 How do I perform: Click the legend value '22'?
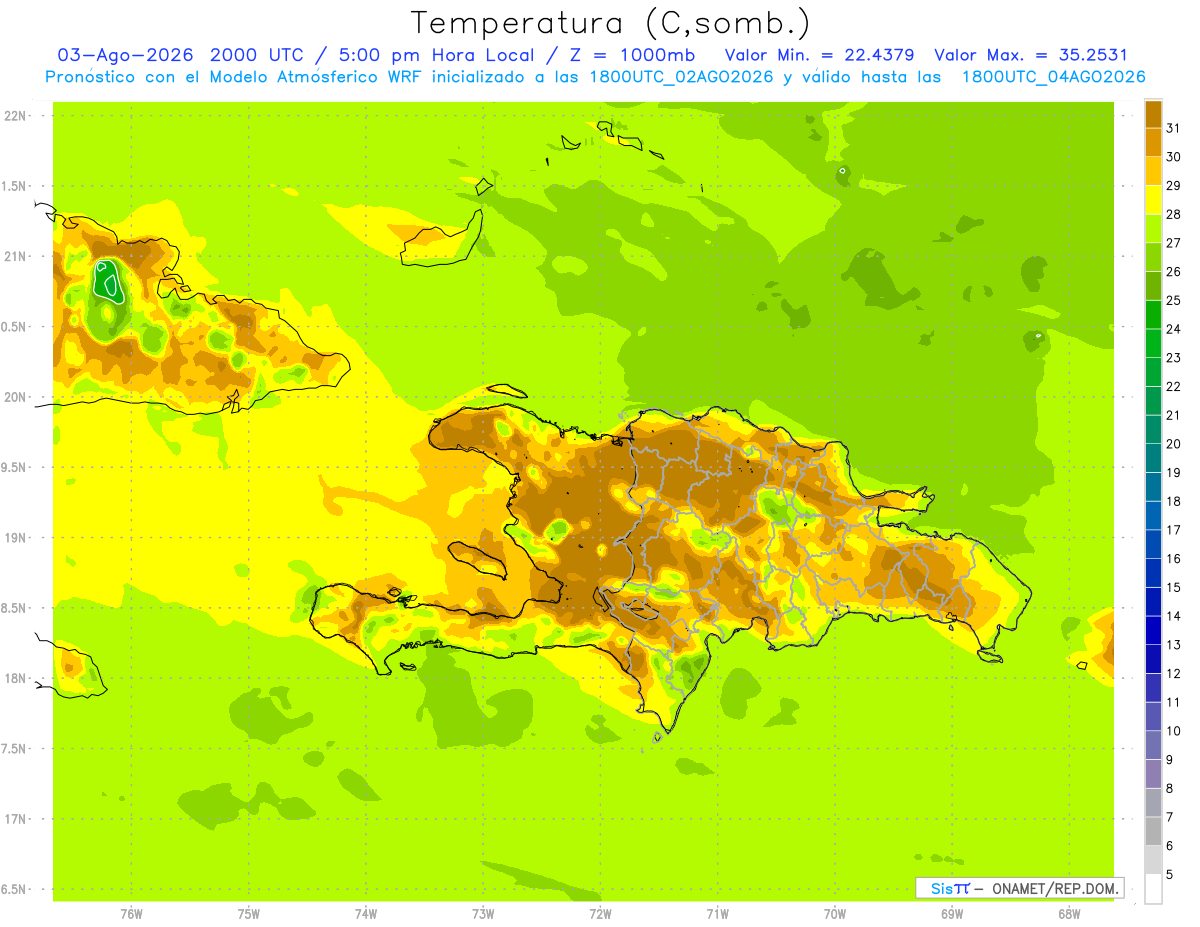pos(1173,386)
